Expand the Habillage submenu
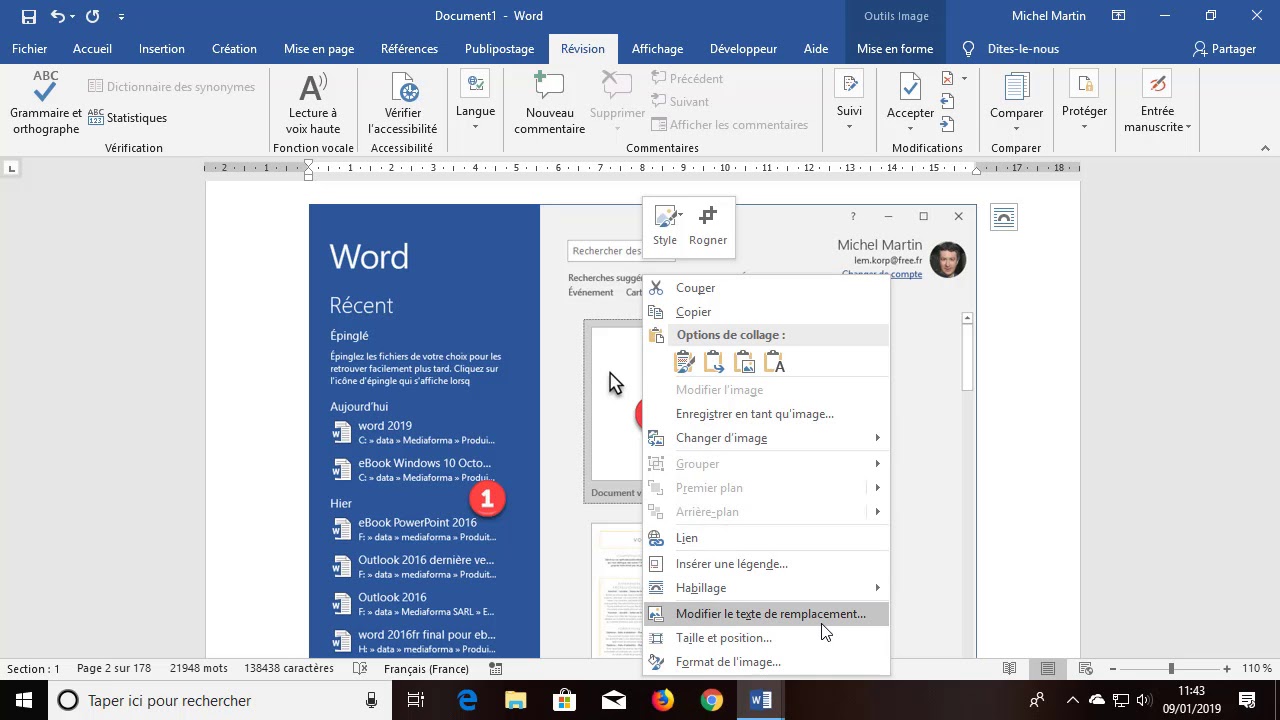Viewport: 1280px width, 720px height. (766, 588)
